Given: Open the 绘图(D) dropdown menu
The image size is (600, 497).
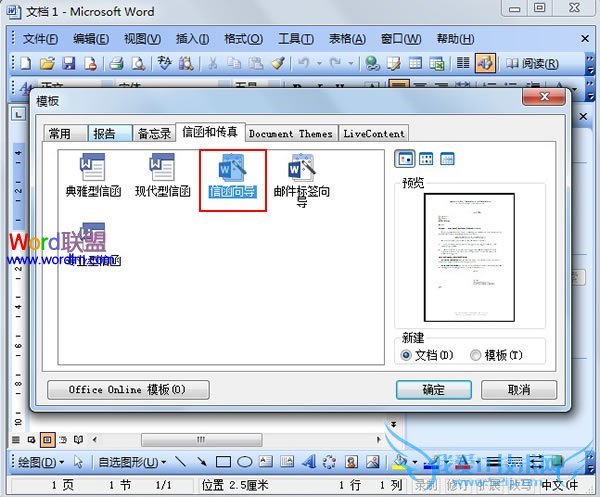Looking at the screenshot, I should (x=41, y=462).
